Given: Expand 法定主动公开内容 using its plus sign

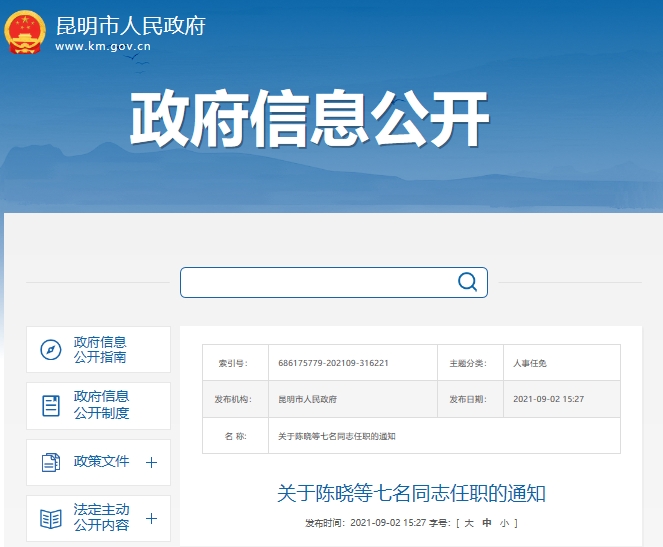Looking at the screenshot, I should [x=152, y=518].
